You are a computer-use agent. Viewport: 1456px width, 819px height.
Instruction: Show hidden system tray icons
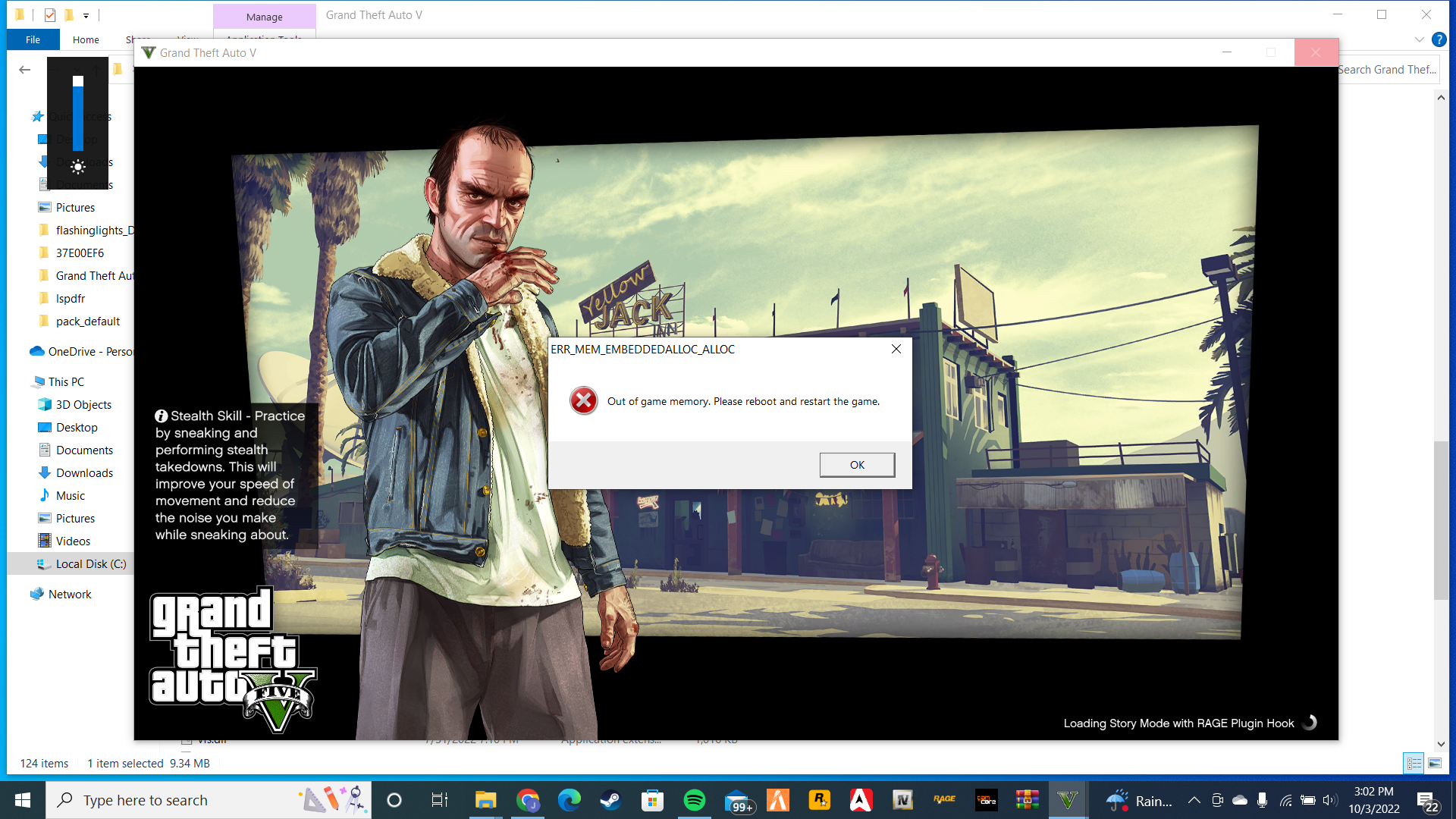[1194, 800]
